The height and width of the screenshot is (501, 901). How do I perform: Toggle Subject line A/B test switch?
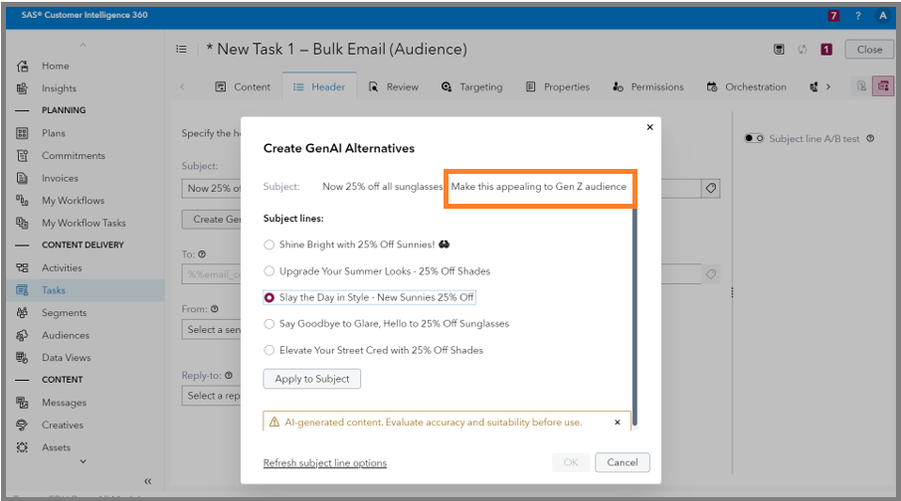click(754, 139)
